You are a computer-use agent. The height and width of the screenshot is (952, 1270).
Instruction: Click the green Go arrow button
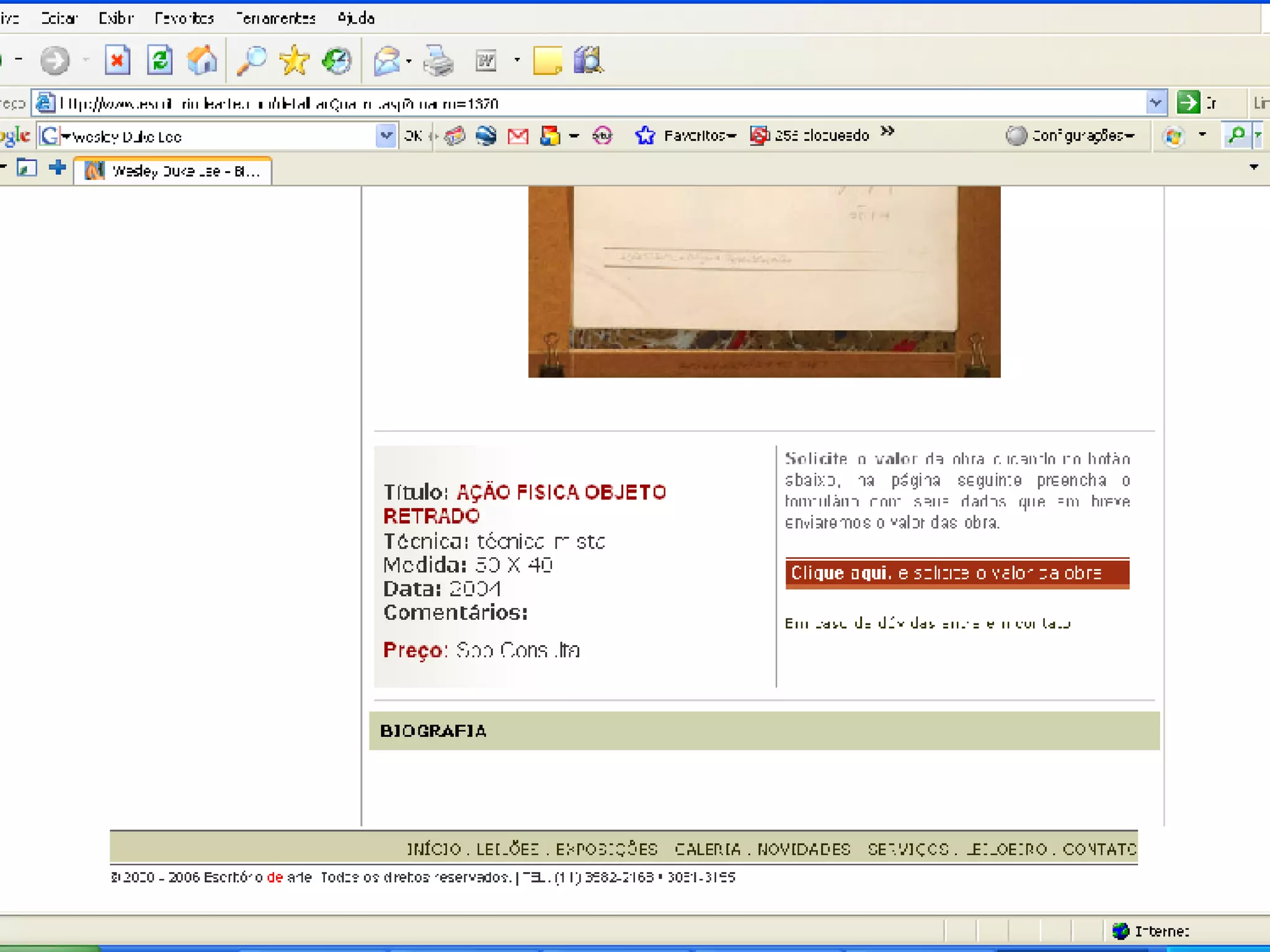(1188, 102)
